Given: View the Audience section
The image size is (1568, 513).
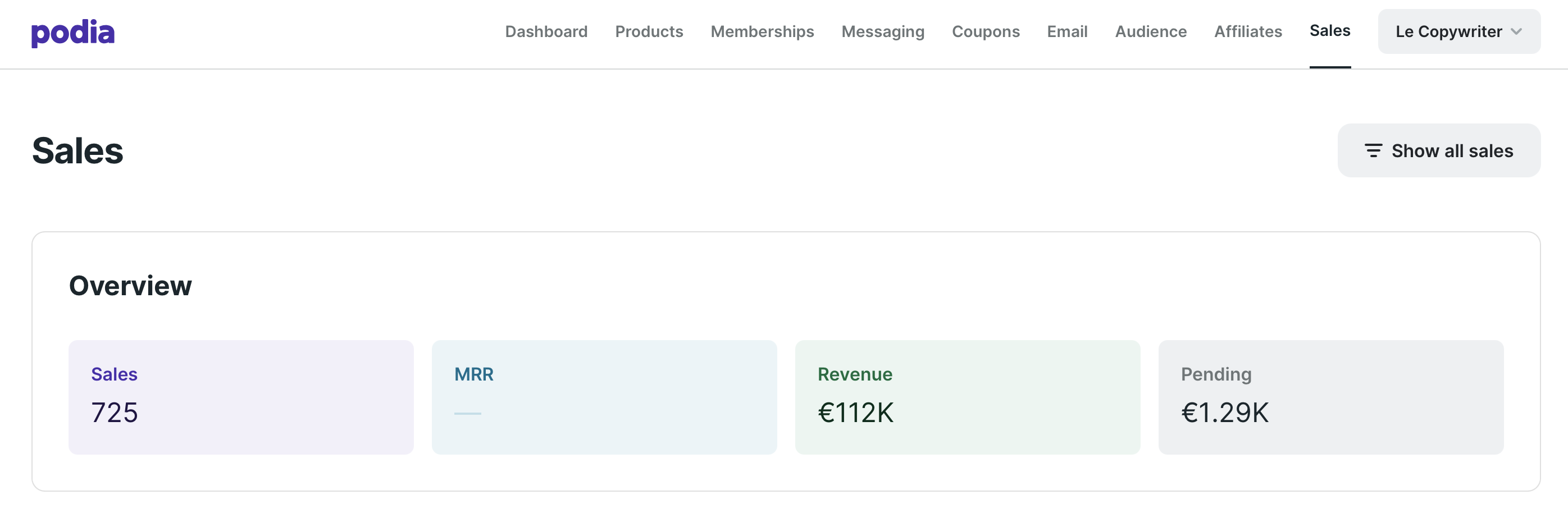Looking at the screenshot, I should [1150, 31].
